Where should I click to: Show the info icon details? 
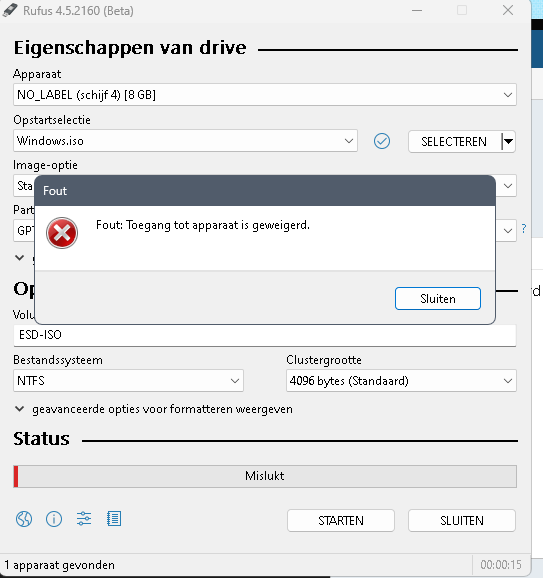click(54, 519)
